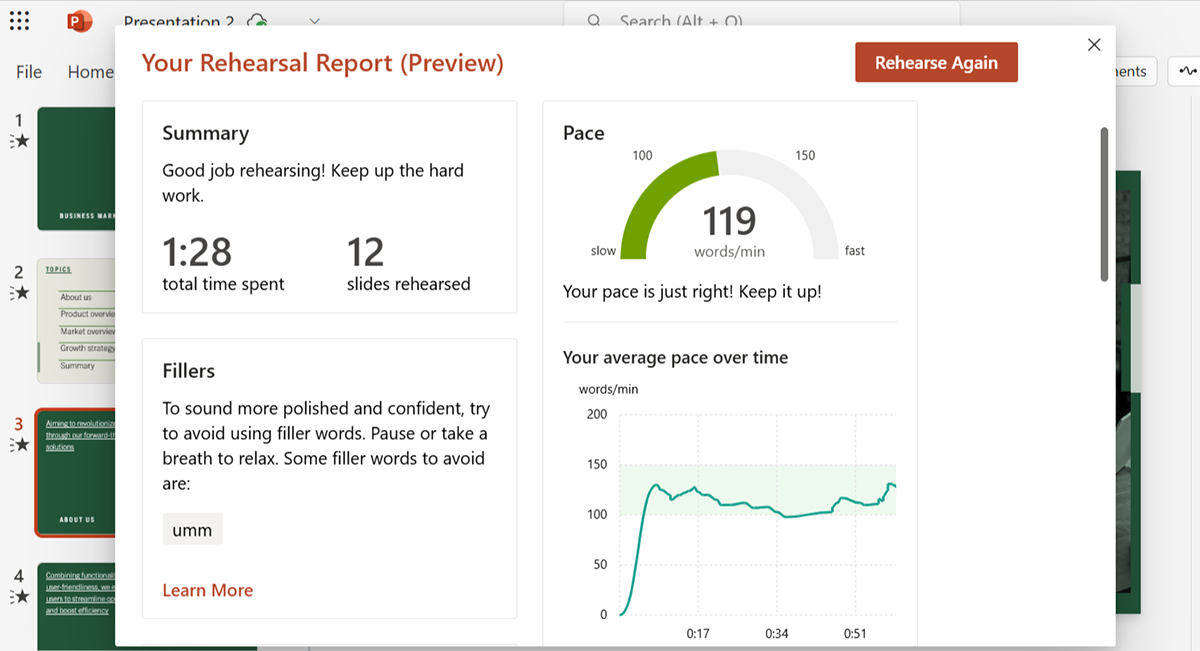Click the animation star under slide 3
This screenshot has width=1200, height=651.
tap(20, 445)
